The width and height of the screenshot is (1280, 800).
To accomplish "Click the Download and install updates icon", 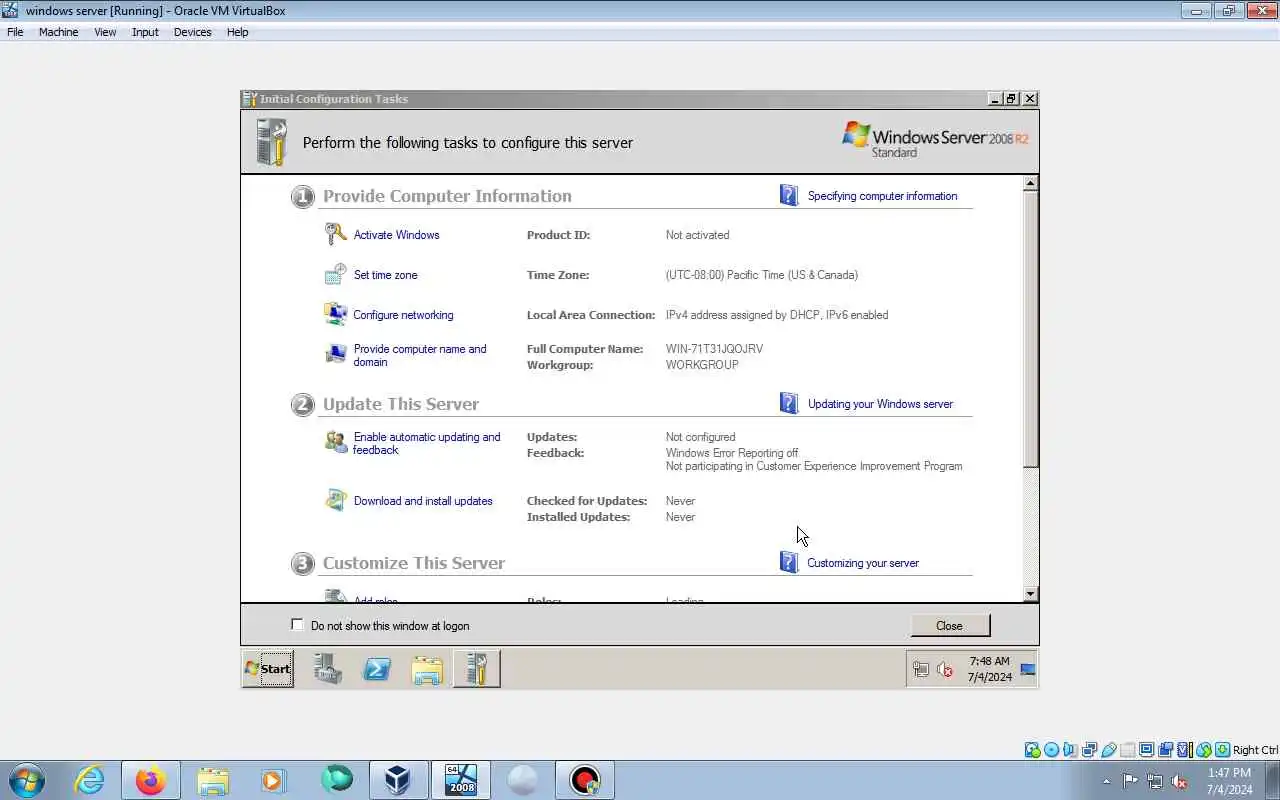I will tap(335, 500).
